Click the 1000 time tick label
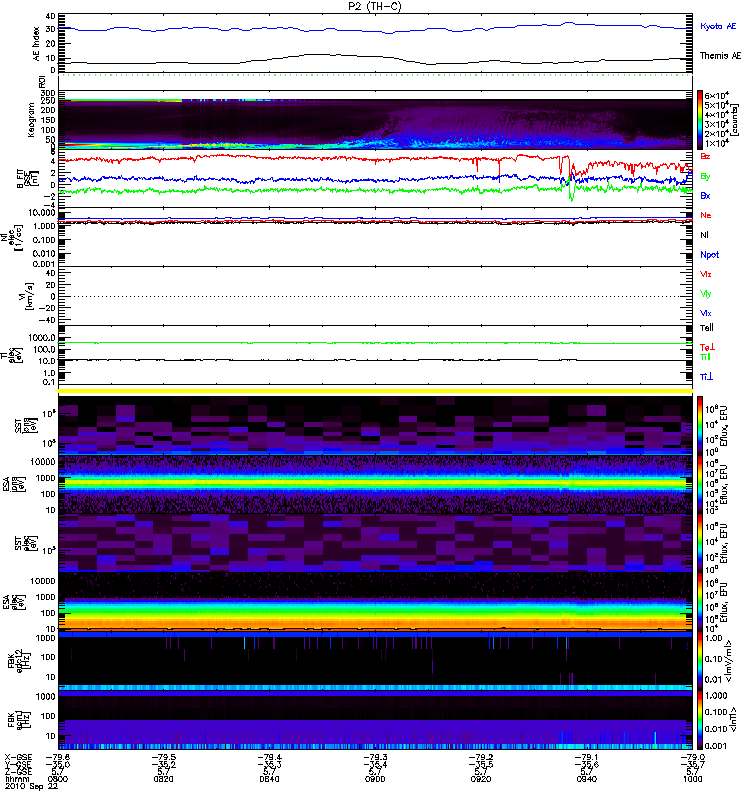This screenshot has height=800, width=750. click(692, 779)
